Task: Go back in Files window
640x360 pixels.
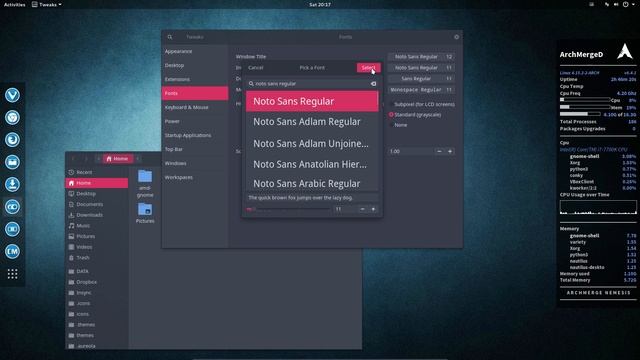Action: [73, 159]
